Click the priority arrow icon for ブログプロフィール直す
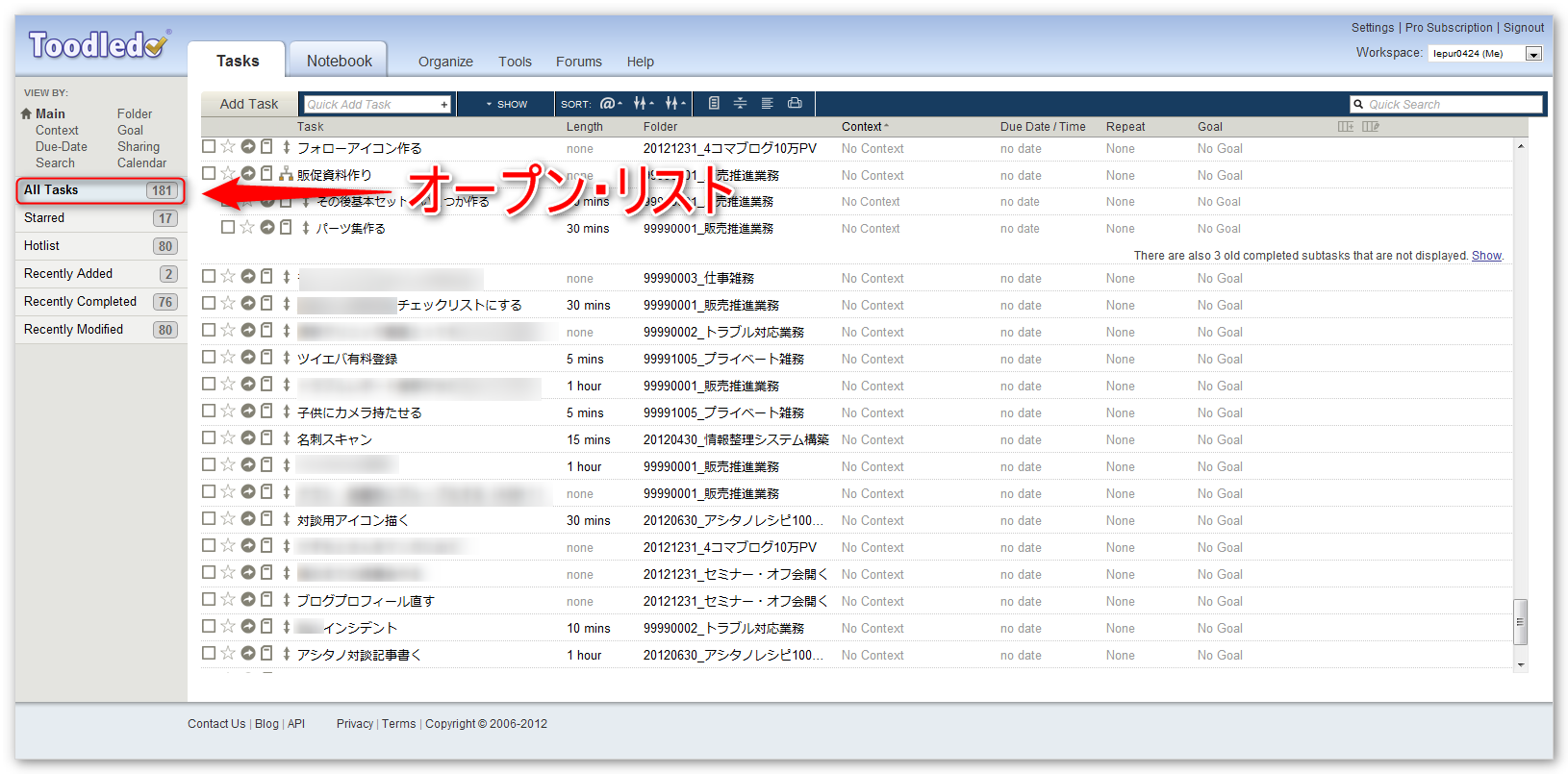Image resolution: width=1568 pixels, height=774 pixels. point(287,600)
